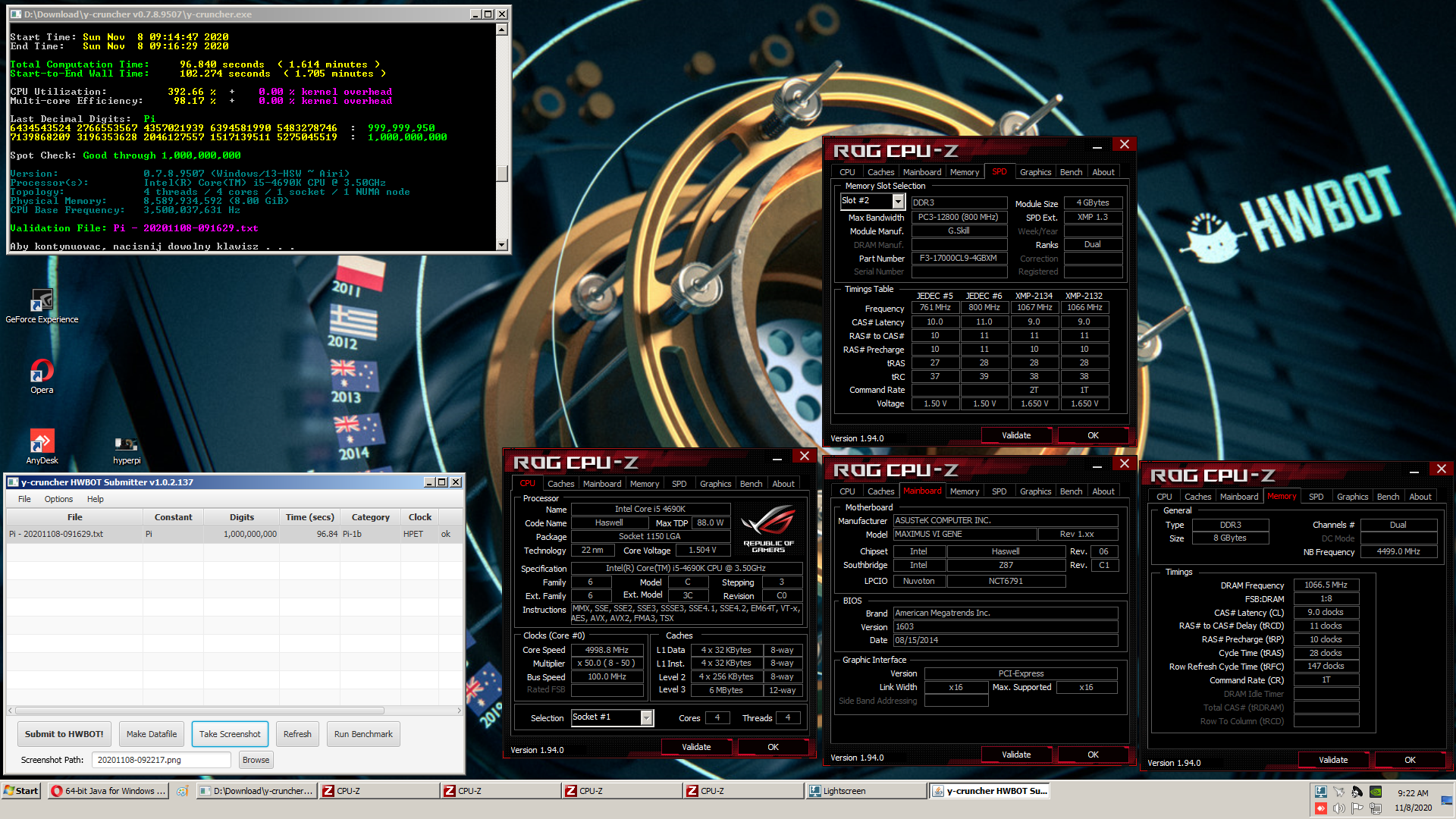The width and height of the screenshot is (1456, 819).
Task: Activate y-cruncher console taskbar button
Action: point(256,791)
